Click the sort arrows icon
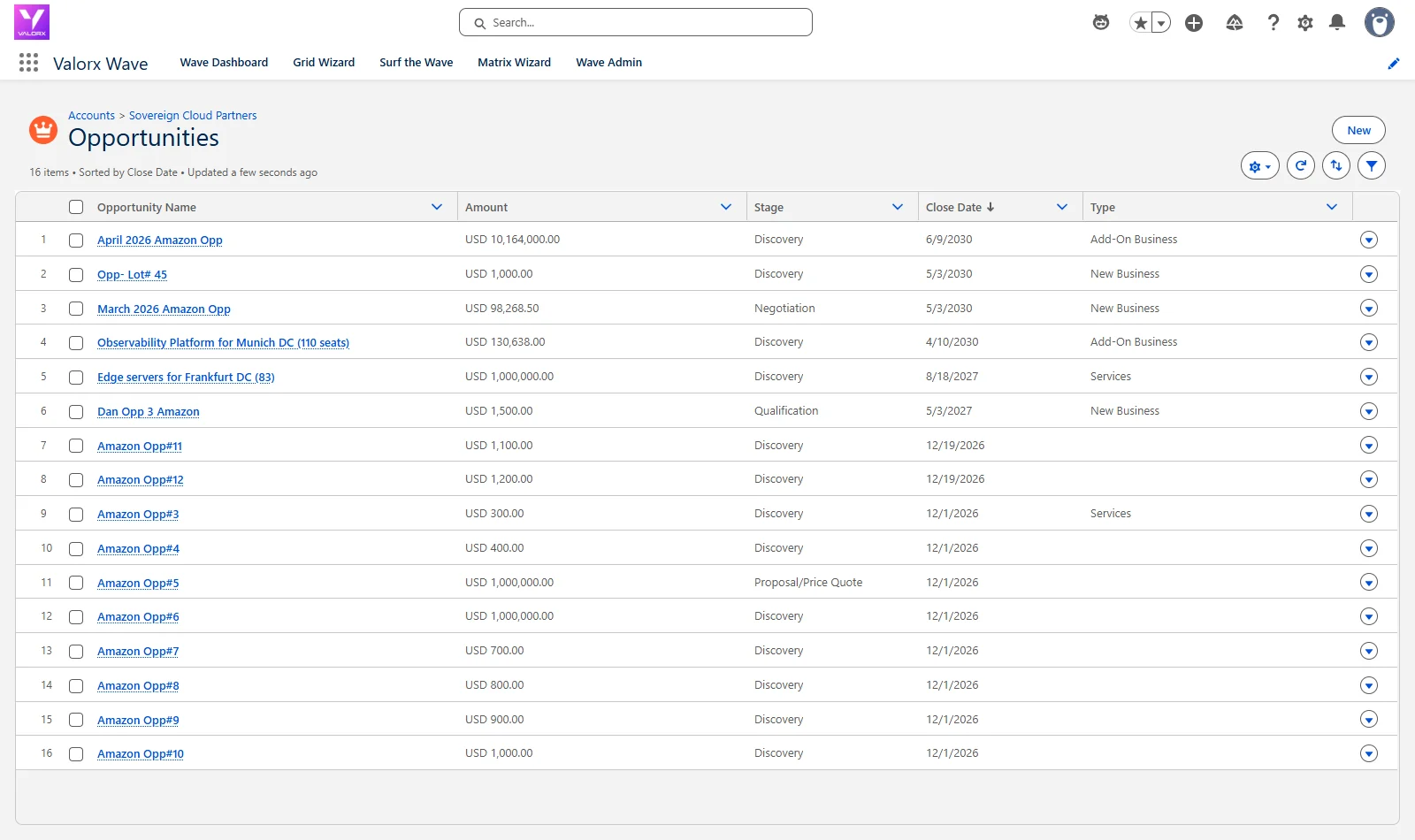The height and width of the screenshot is (840, 1415). click(1336, 165)
